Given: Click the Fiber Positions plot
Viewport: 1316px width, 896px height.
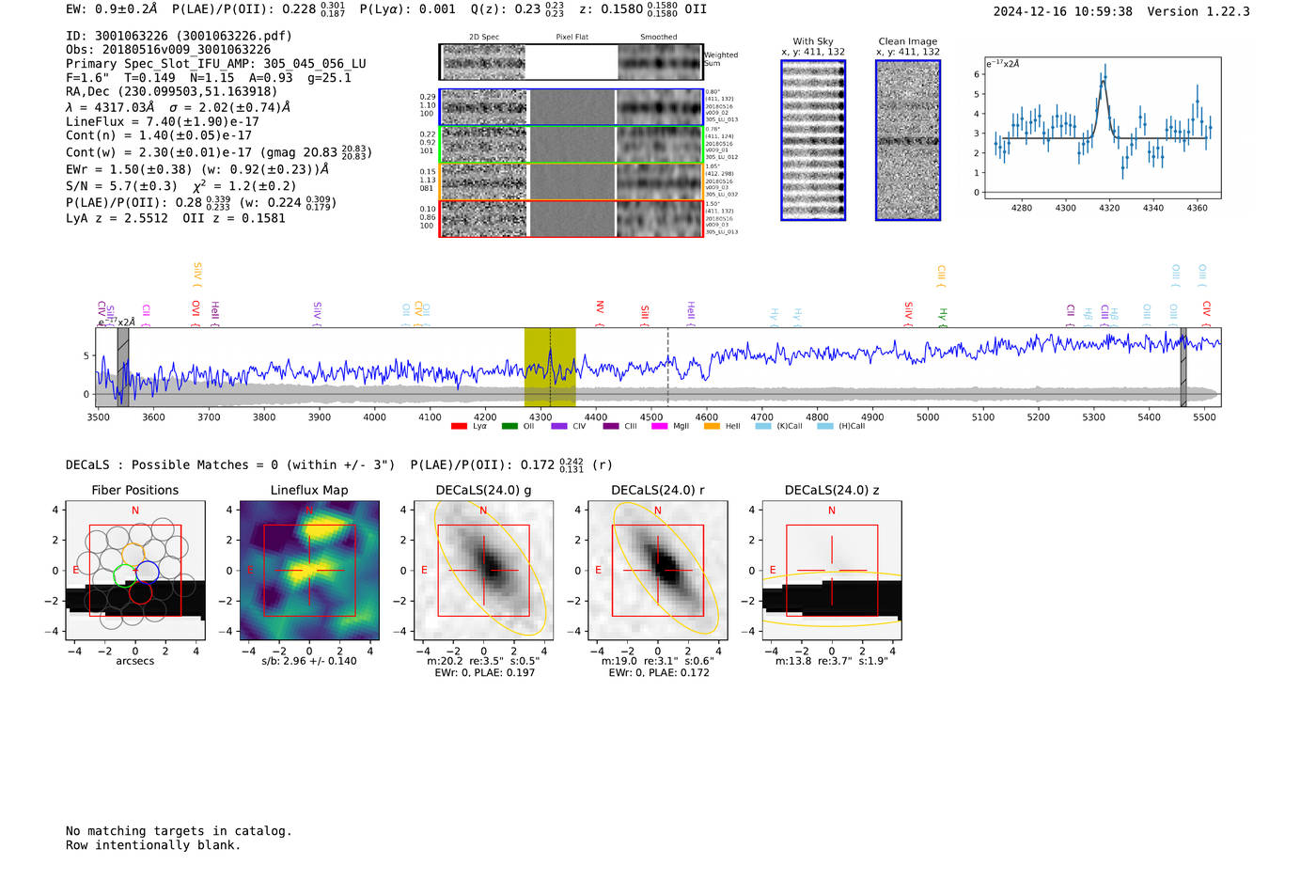Looking at the screenshot, I should [135, 570].
